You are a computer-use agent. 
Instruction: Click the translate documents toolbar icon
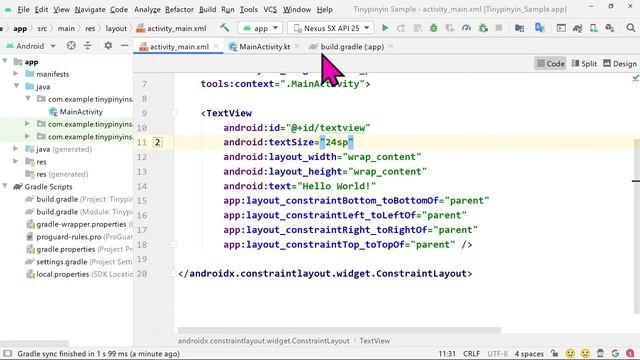pyautogui.click(x=540, y=28)
